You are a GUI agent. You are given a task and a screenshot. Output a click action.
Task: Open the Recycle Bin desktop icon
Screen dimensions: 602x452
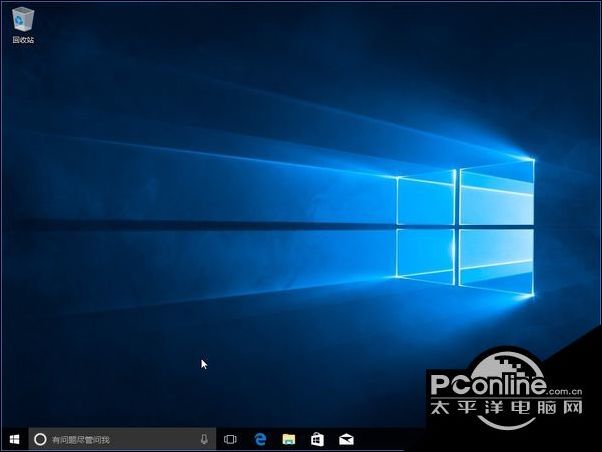pos(23,25)
